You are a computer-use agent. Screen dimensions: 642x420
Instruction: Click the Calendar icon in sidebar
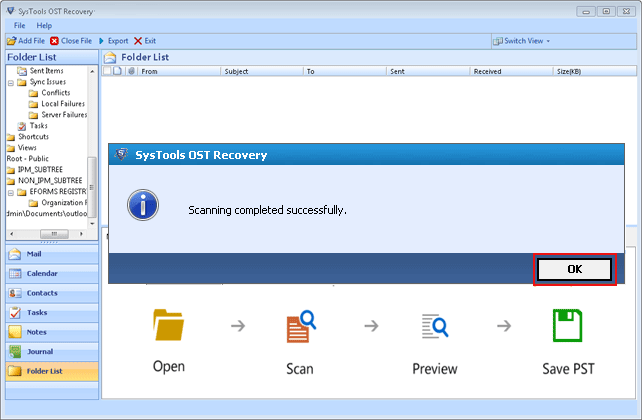(x=15, y=273)
